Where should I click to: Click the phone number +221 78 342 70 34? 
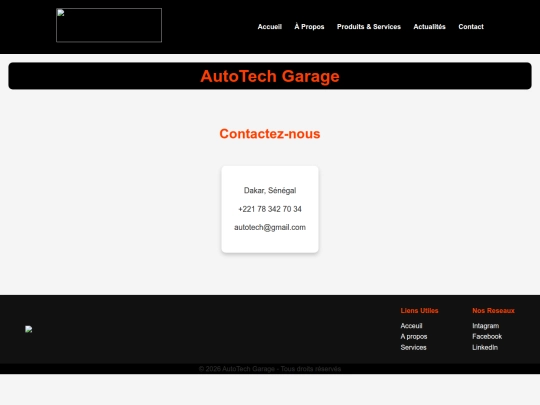(270, 209)
